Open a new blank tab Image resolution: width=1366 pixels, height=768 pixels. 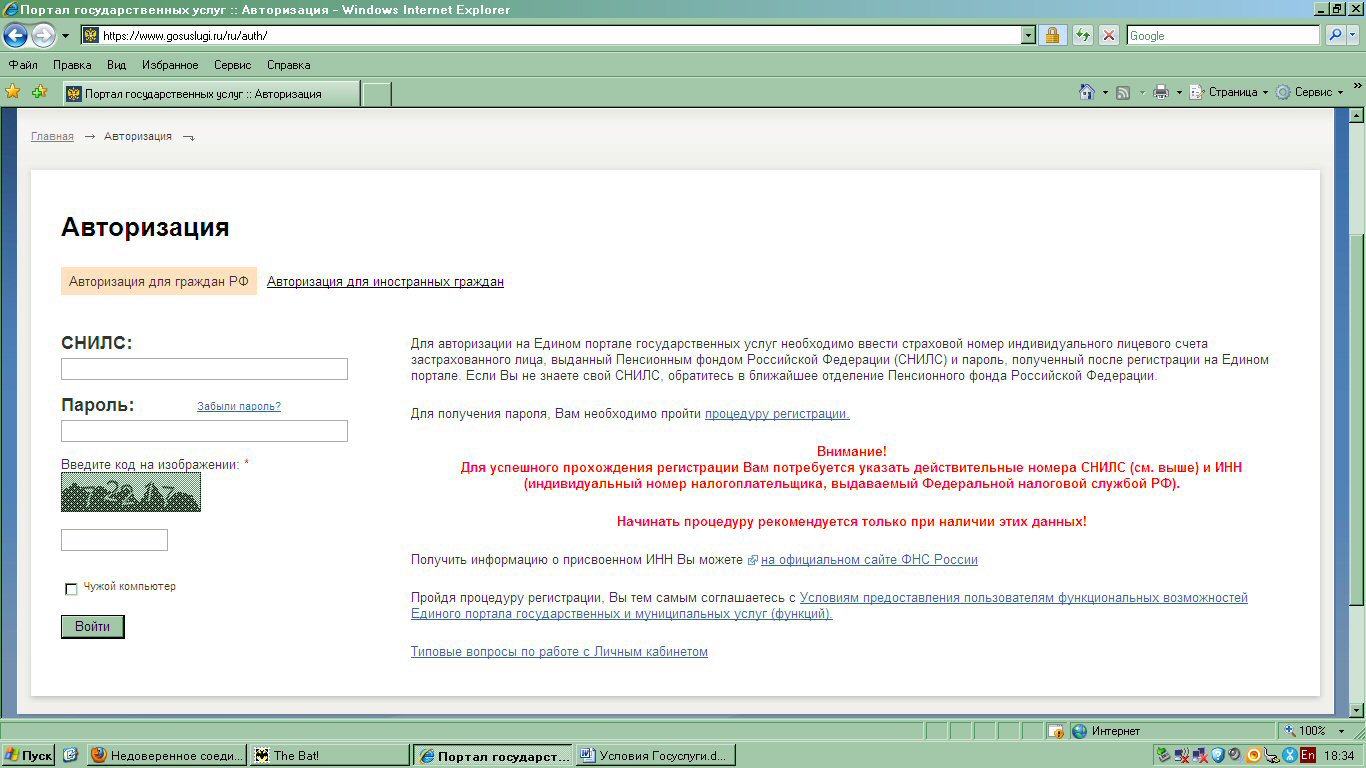pyautogui.click(x=376, y=94)
